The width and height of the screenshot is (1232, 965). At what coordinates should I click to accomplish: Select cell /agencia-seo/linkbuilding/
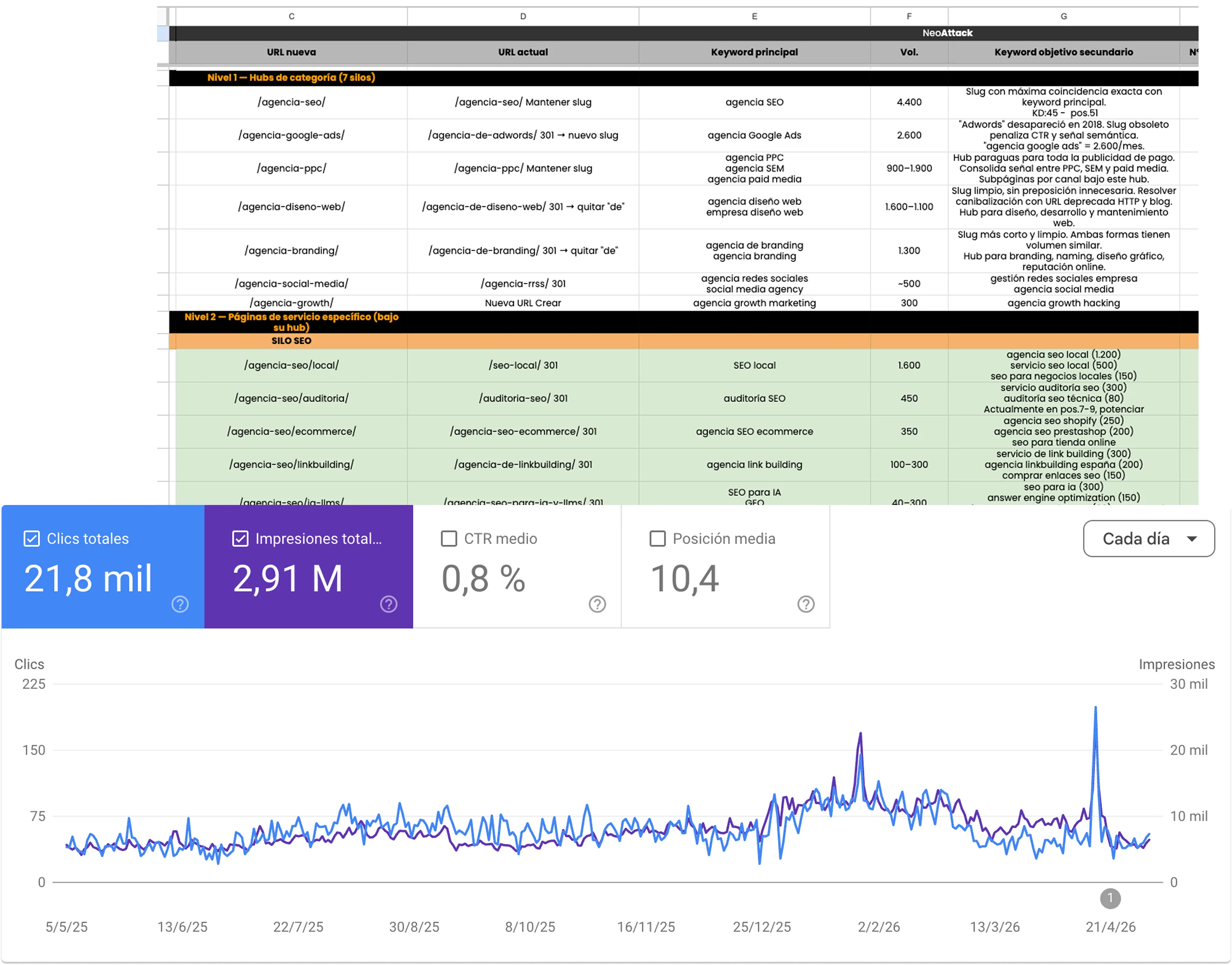point(292,464)
